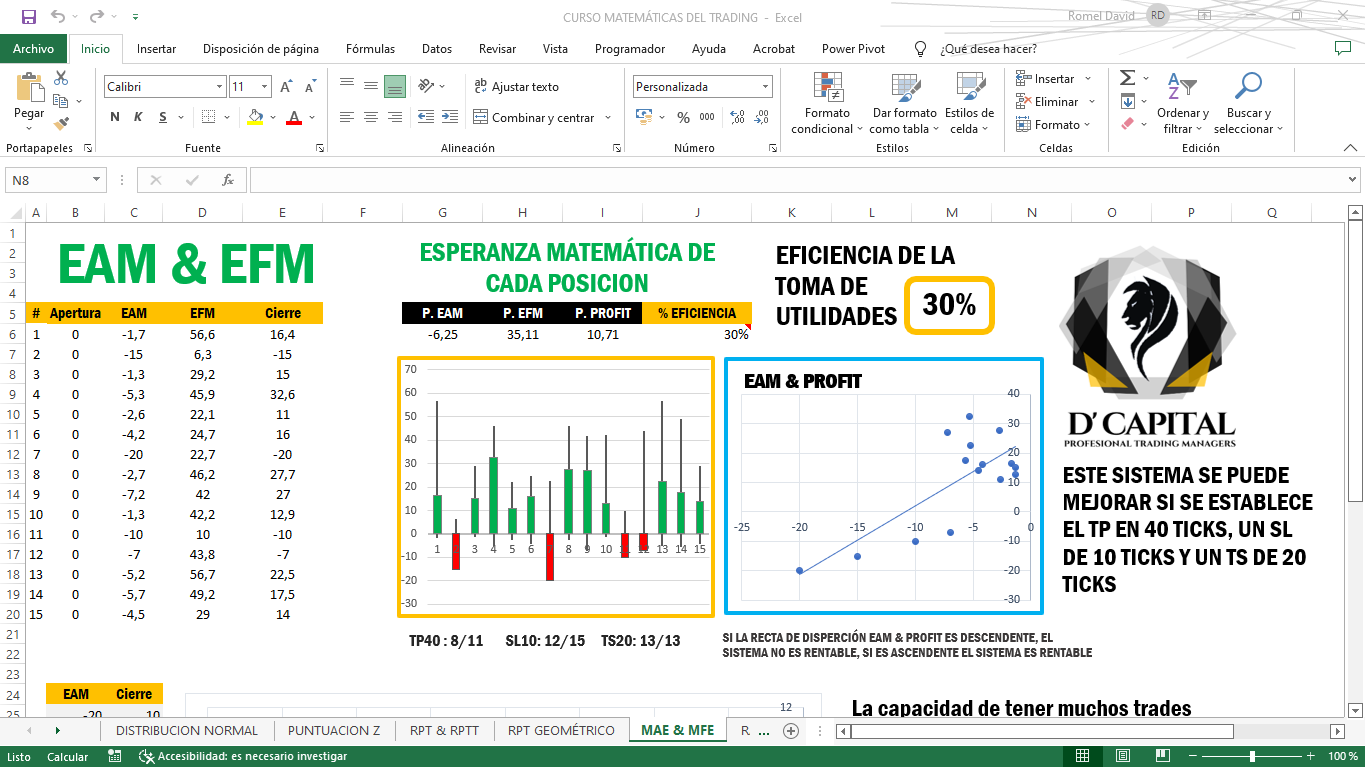The height and width of the screenshot is (768, 1365).
Task: Toggle middle vertical alignment
Action: coord(371,86)
